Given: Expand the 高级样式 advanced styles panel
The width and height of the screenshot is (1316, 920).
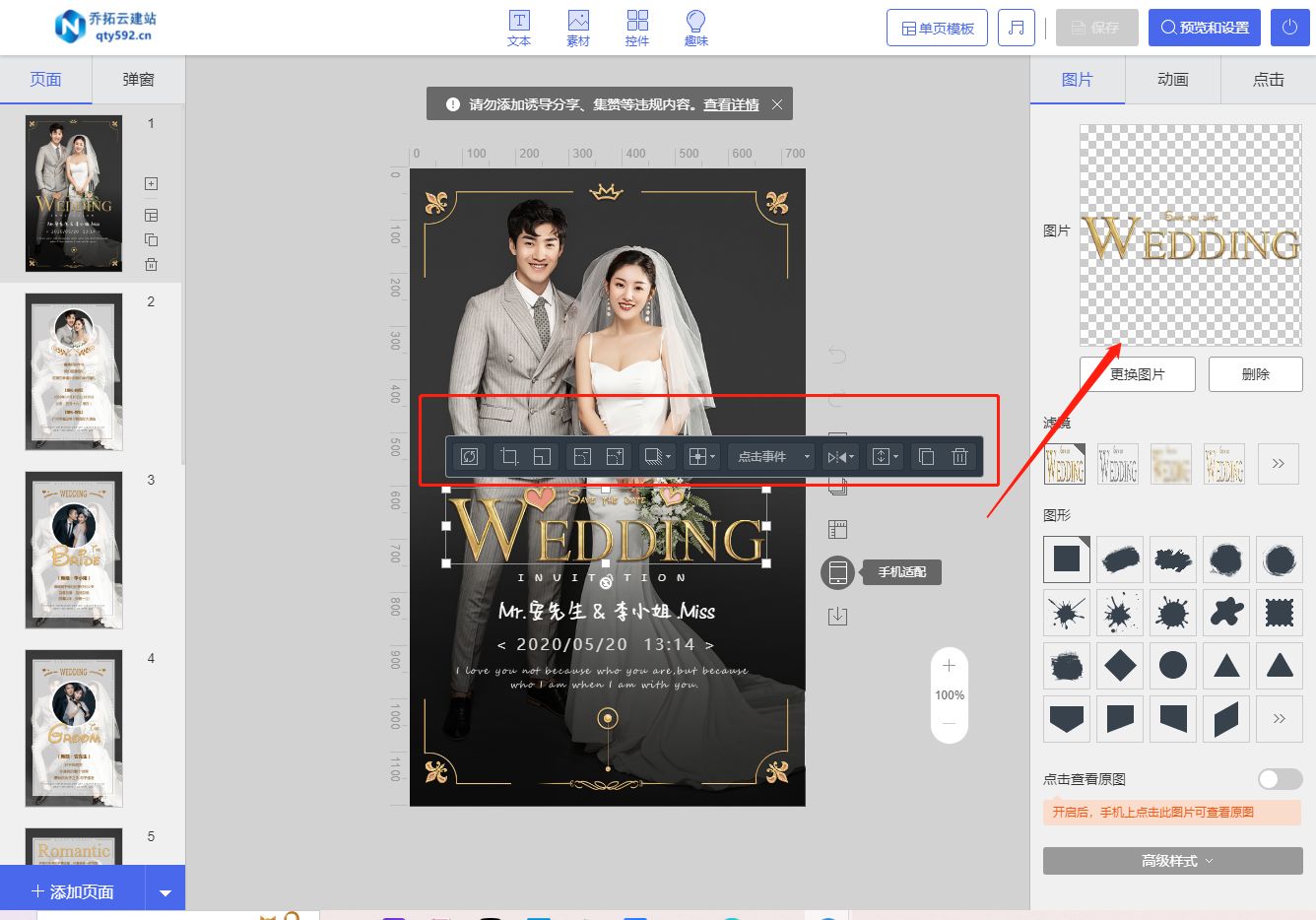Looking at the screenshot, I should pos(1171,860).
